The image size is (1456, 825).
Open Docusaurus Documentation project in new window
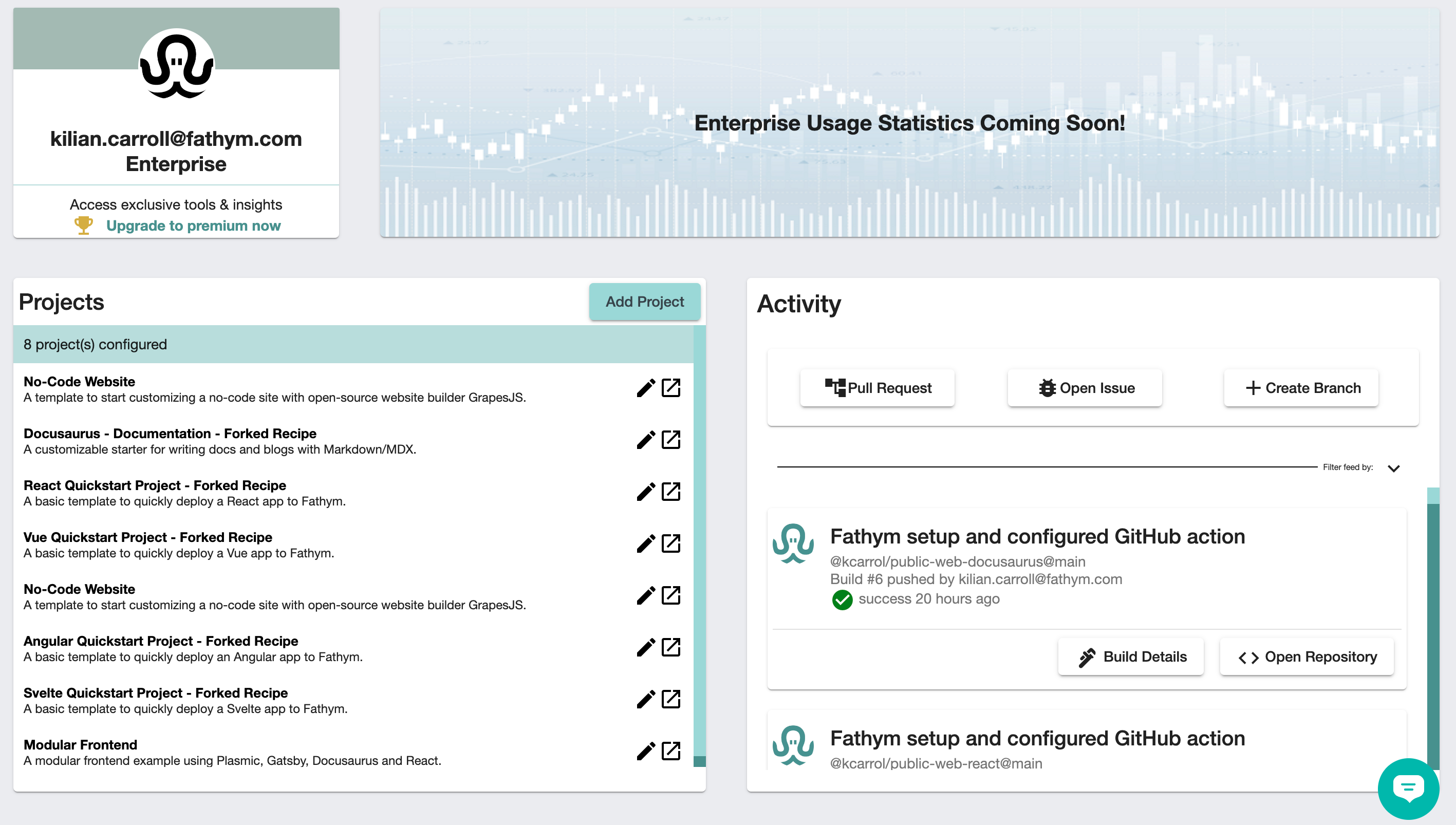click(x=671, y=440)
